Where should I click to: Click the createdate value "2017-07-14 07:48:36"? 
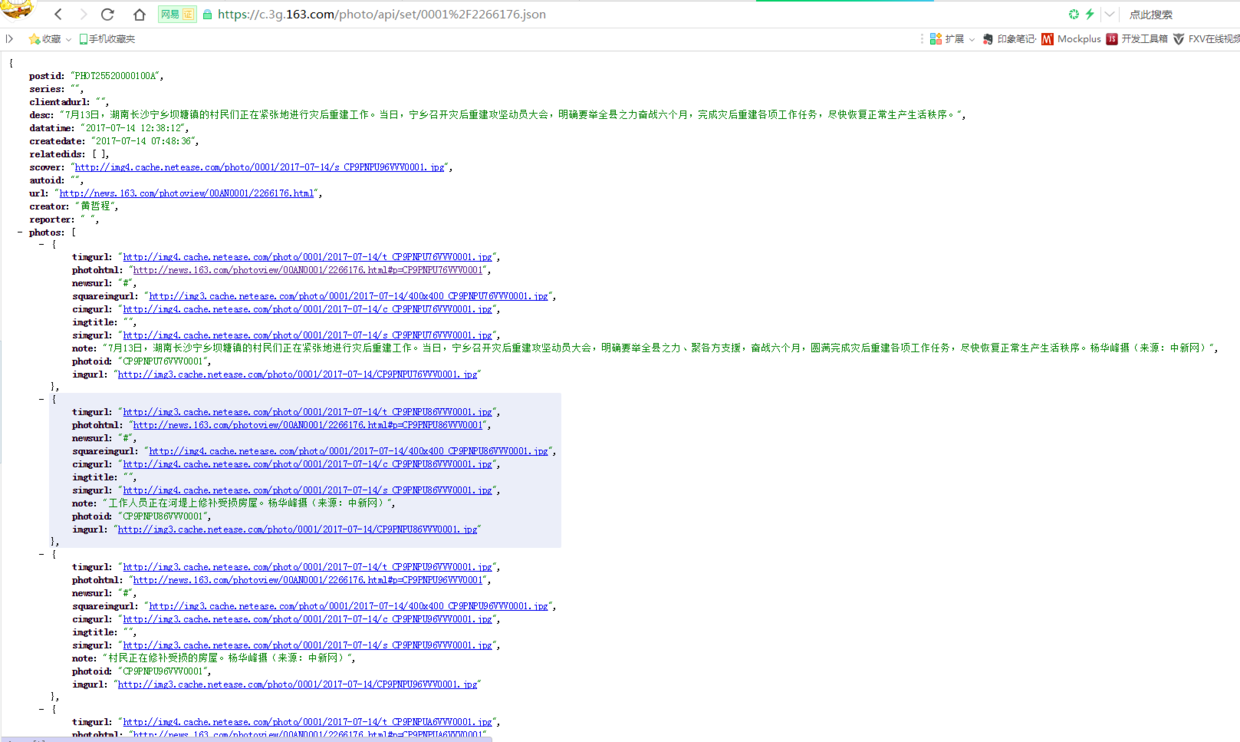click(x=143, y=141)
